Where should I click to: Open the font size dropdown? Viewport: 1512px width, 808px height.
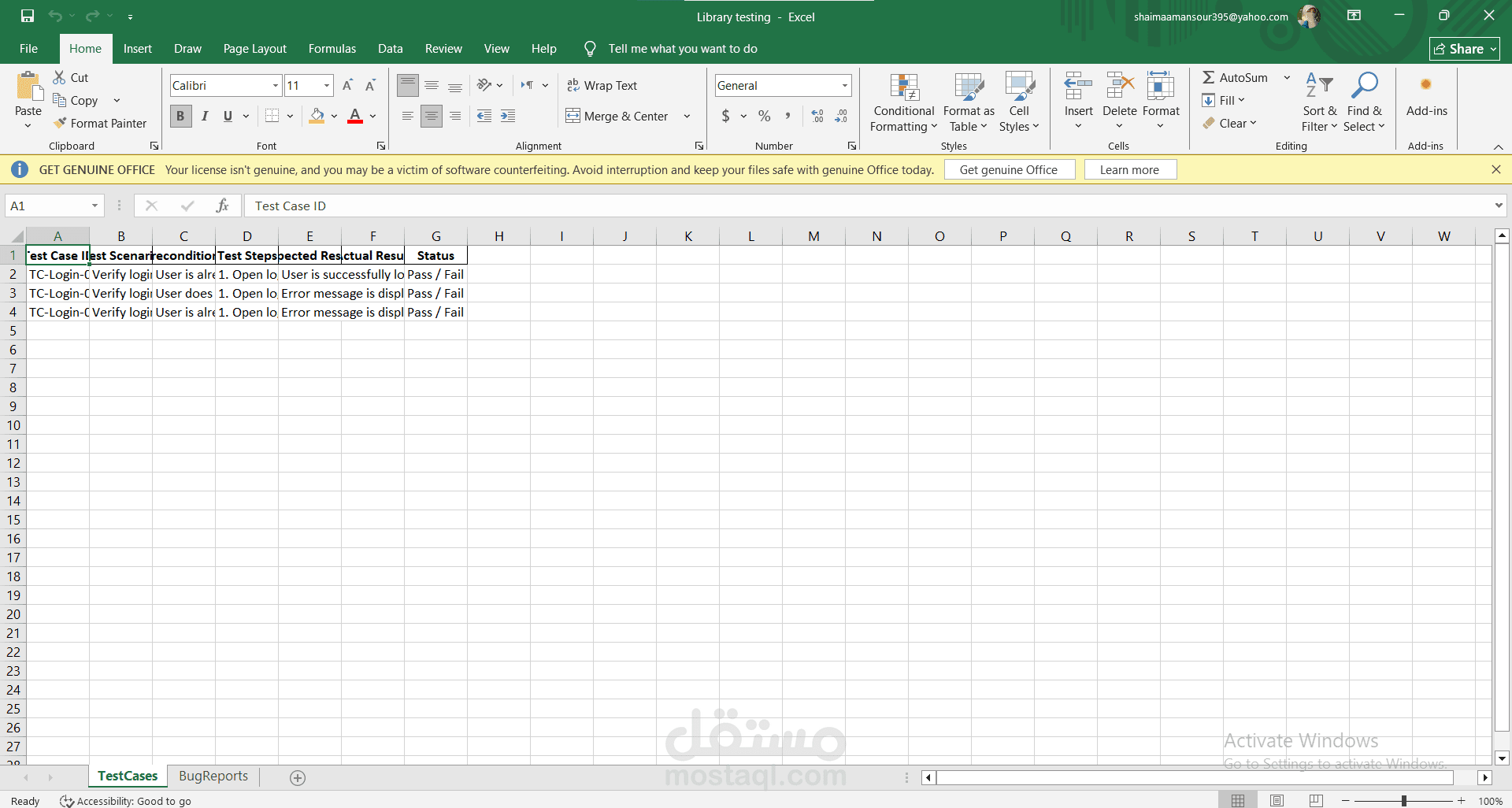click(327, 85)
